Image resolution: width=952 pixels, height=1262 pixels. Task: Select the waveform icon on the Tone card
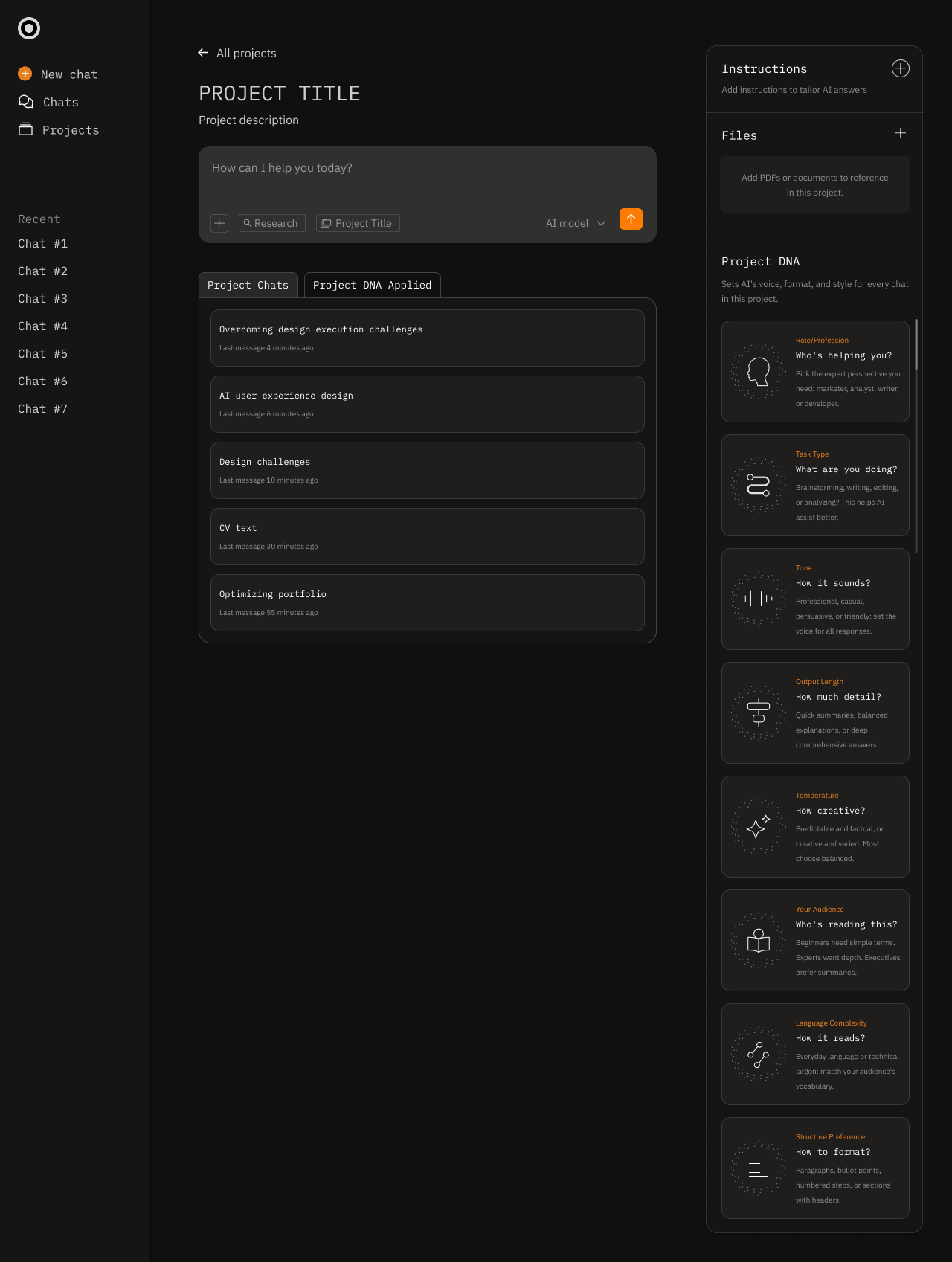(x=758, y=599)
